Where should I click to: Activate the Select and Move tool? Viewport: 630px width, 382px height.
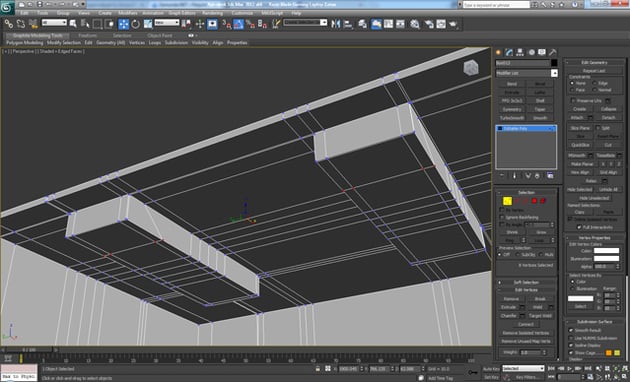tap(123, 24)
